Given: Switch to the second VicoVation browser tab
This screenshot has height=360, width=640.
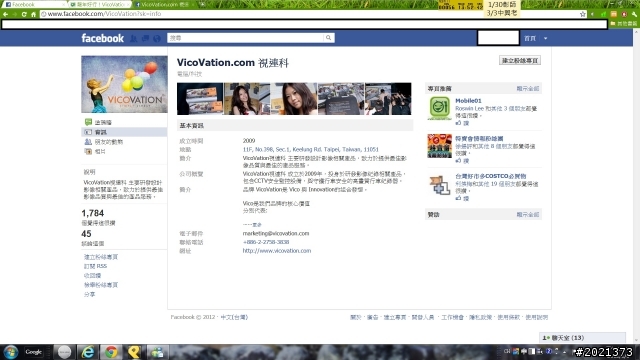Looking at the screenshot, I should point(99,4).
